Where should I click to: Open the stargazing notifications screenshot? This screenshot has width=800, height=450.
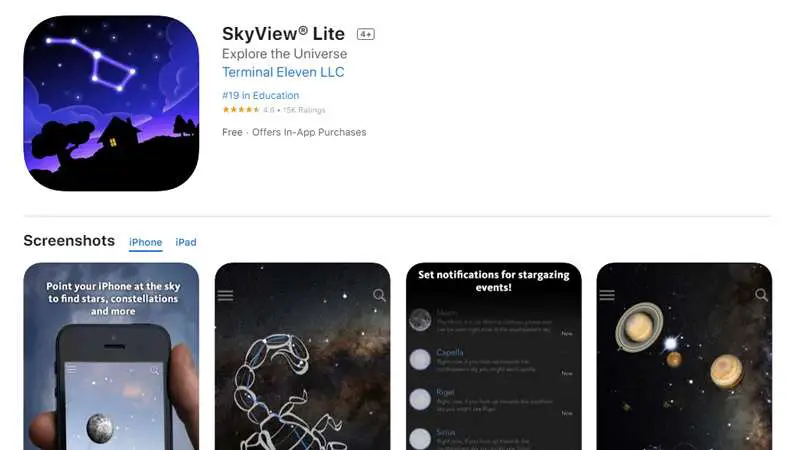[x=493, y=356]
